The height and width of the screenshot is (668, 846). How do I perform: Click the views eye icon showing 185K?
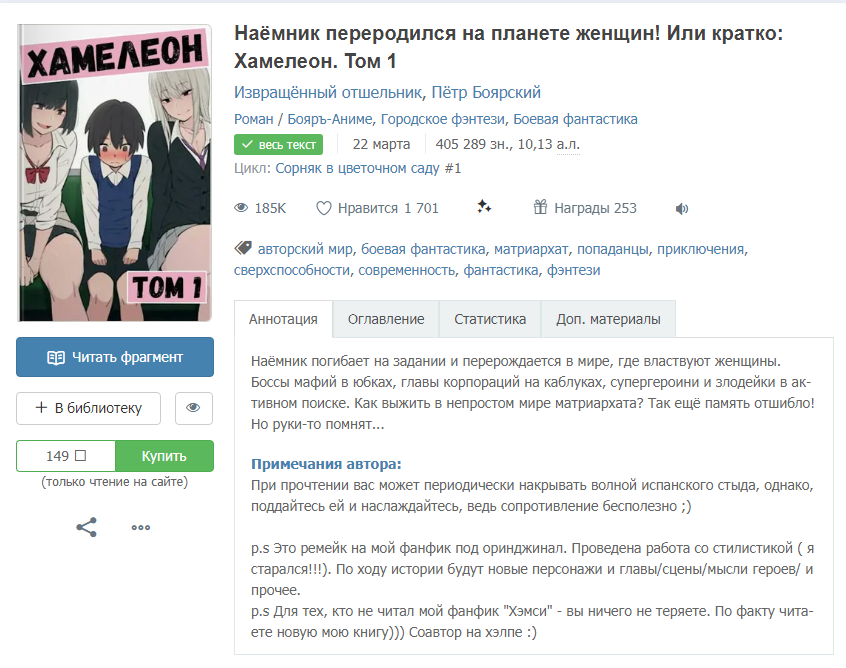click(241, 208)
